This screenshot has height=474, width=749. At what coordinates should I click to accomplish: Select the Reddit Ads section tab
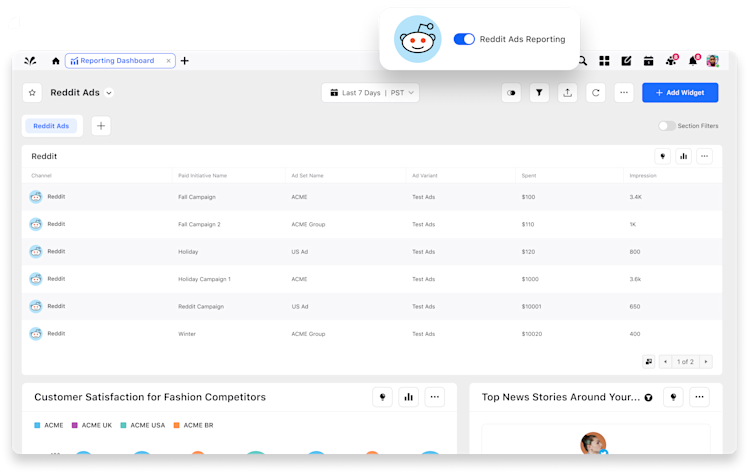(x=51, y=126)
